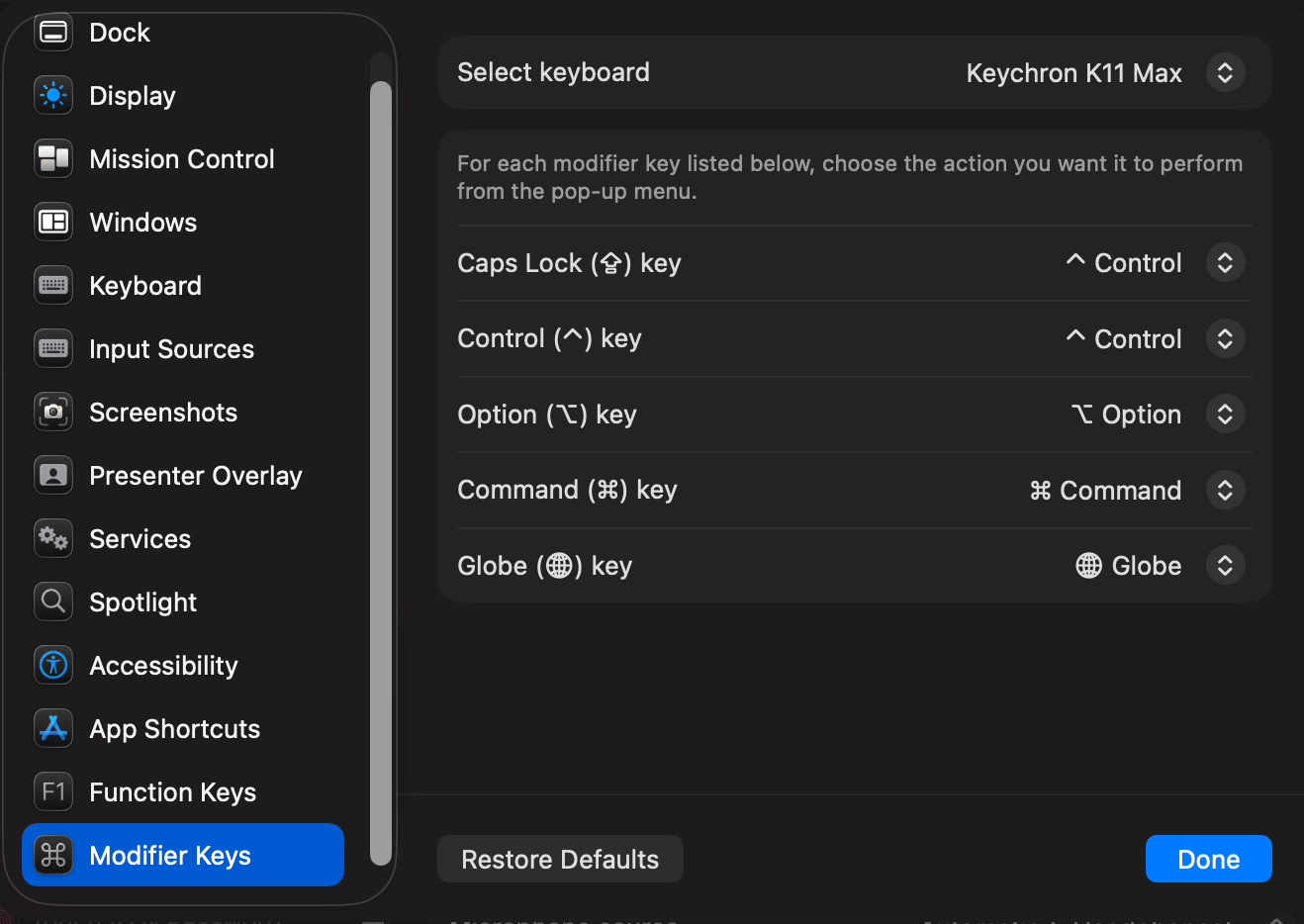Click the Globe key label
Screen dimensions: 1304x924
(544, 566)
